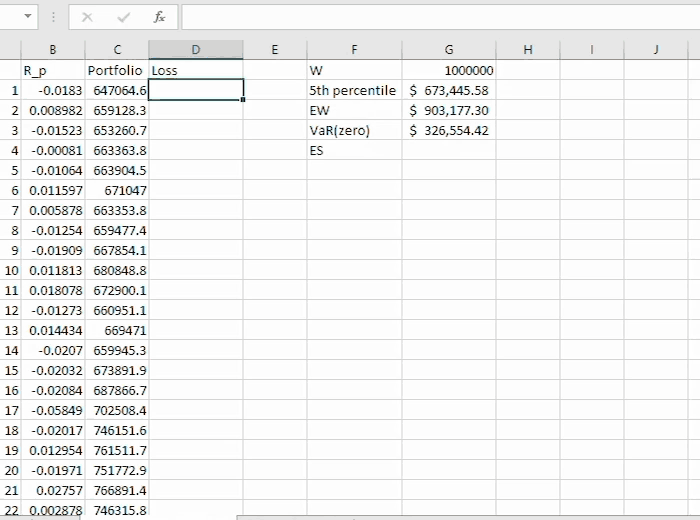The width and height of the screenshot is (700, 520).
Task: Select column H header
Action: (528, 50)
